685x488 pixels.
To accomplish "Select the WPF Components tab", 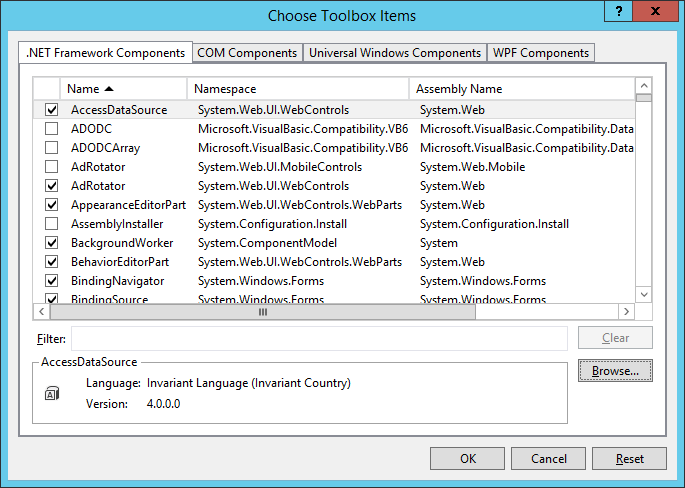I will [541, 53].
